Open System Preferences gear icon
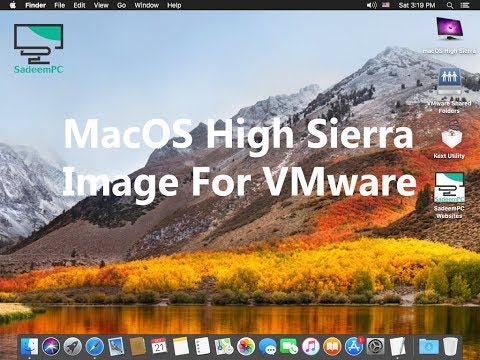Screen dimensions: 480x360 (376, 347)
